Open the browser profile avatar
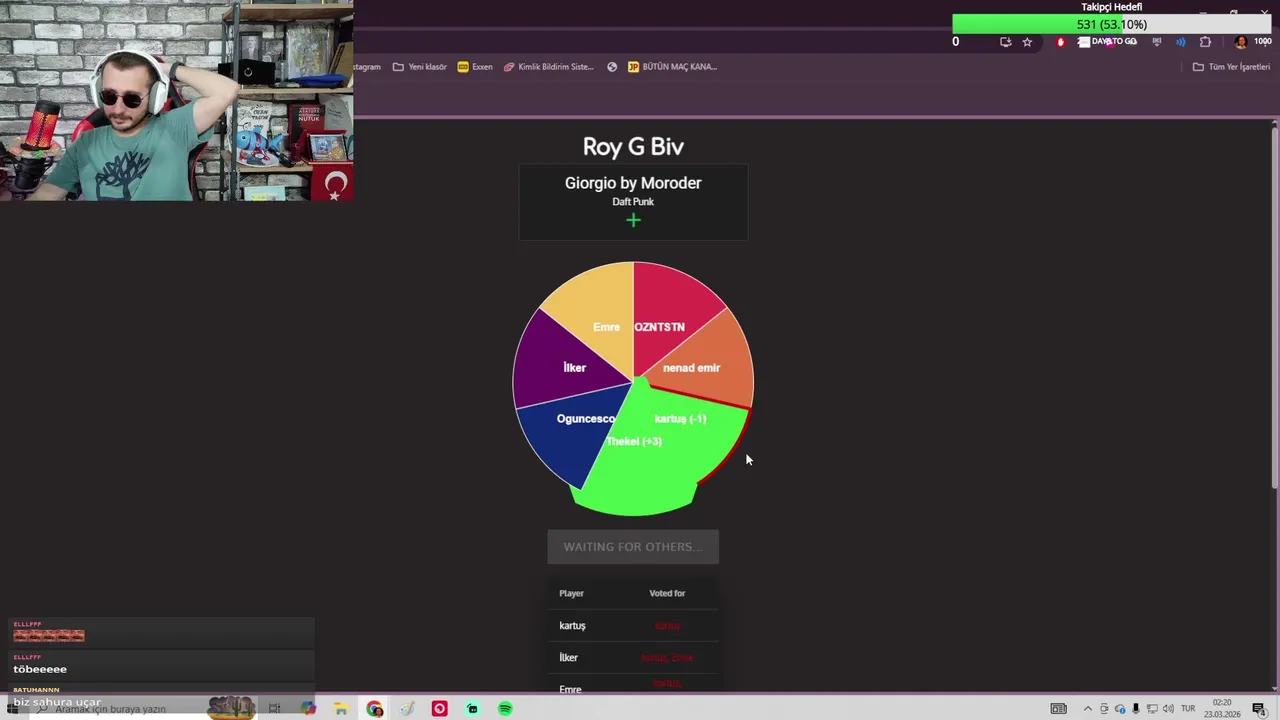This screenshot has height=720, width=1280. [1240, 42]
